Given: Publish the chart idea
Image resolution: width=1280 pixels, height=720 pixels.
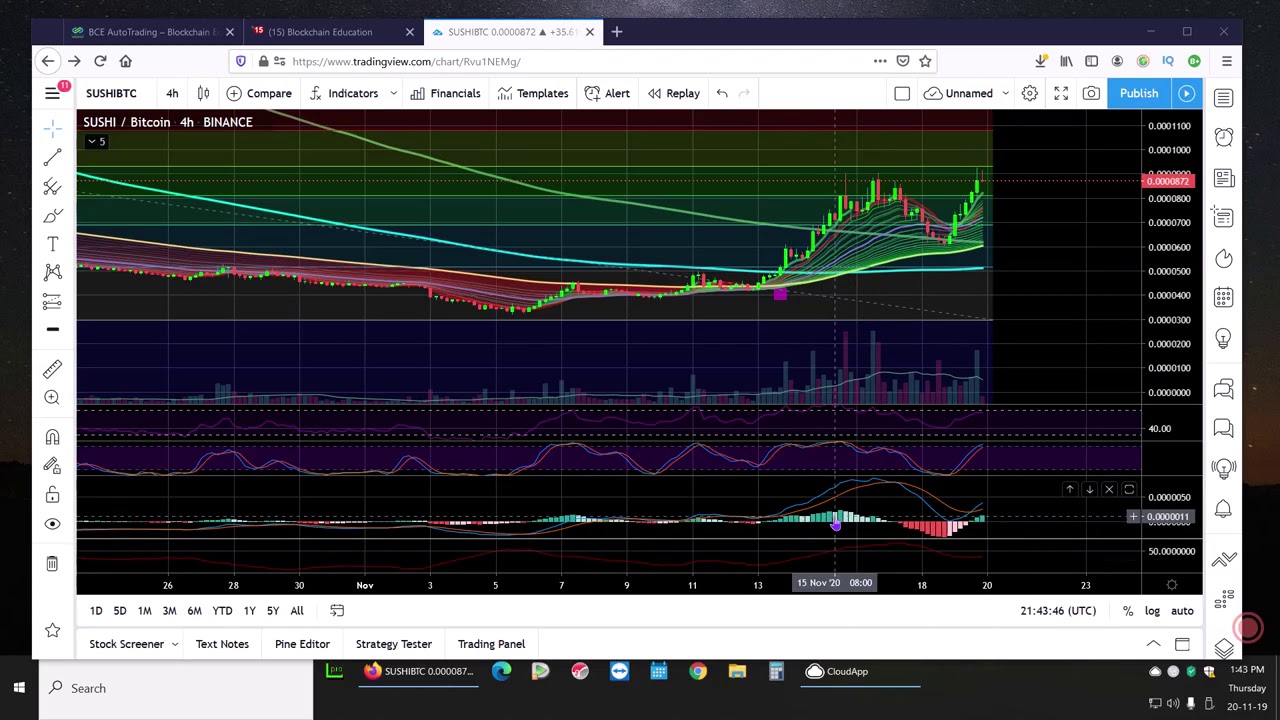Looking at the screenshot, I should (1139, 93).
